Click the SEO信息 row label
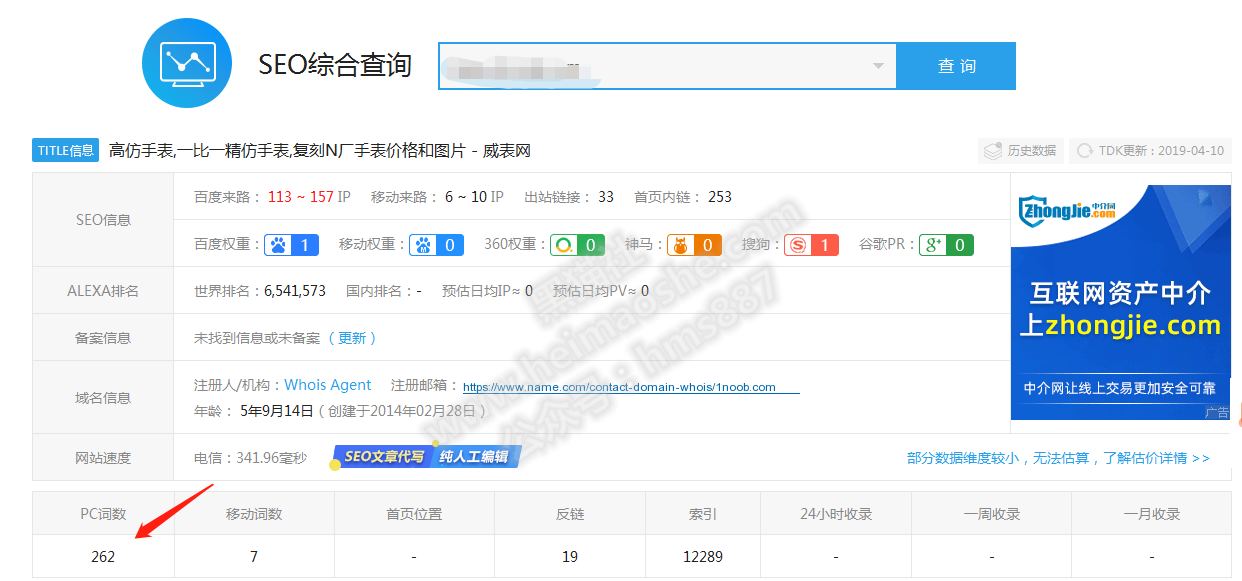 coord(103,220)
